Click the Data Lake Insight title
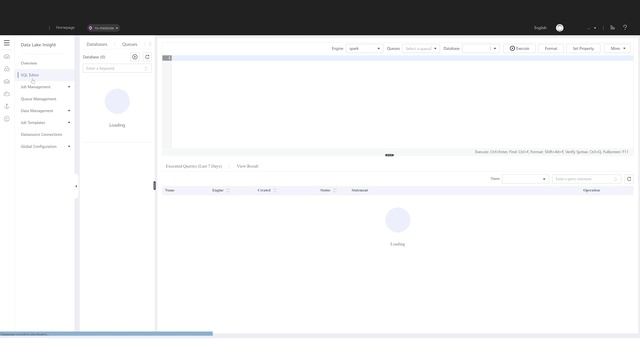The image size is (640, 360). [x=38, y=45]
